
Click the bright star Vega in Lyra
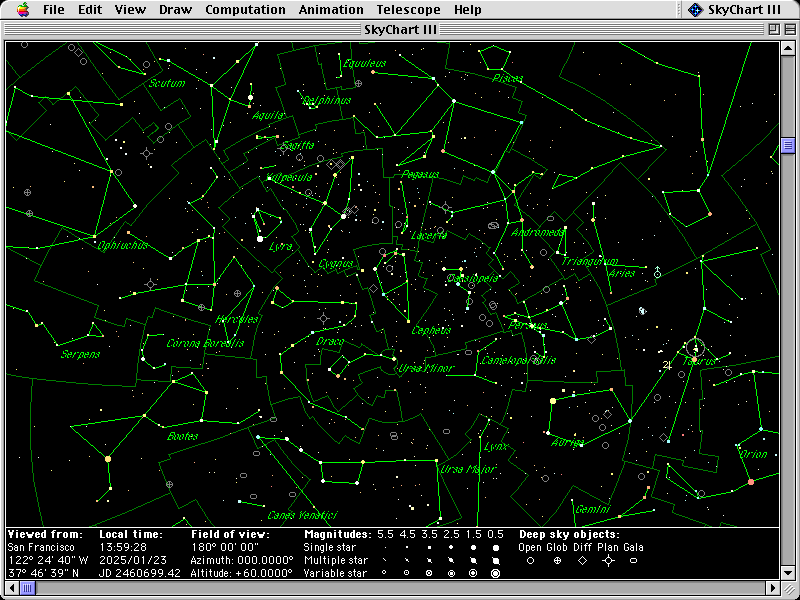click(x=260, y=239)
